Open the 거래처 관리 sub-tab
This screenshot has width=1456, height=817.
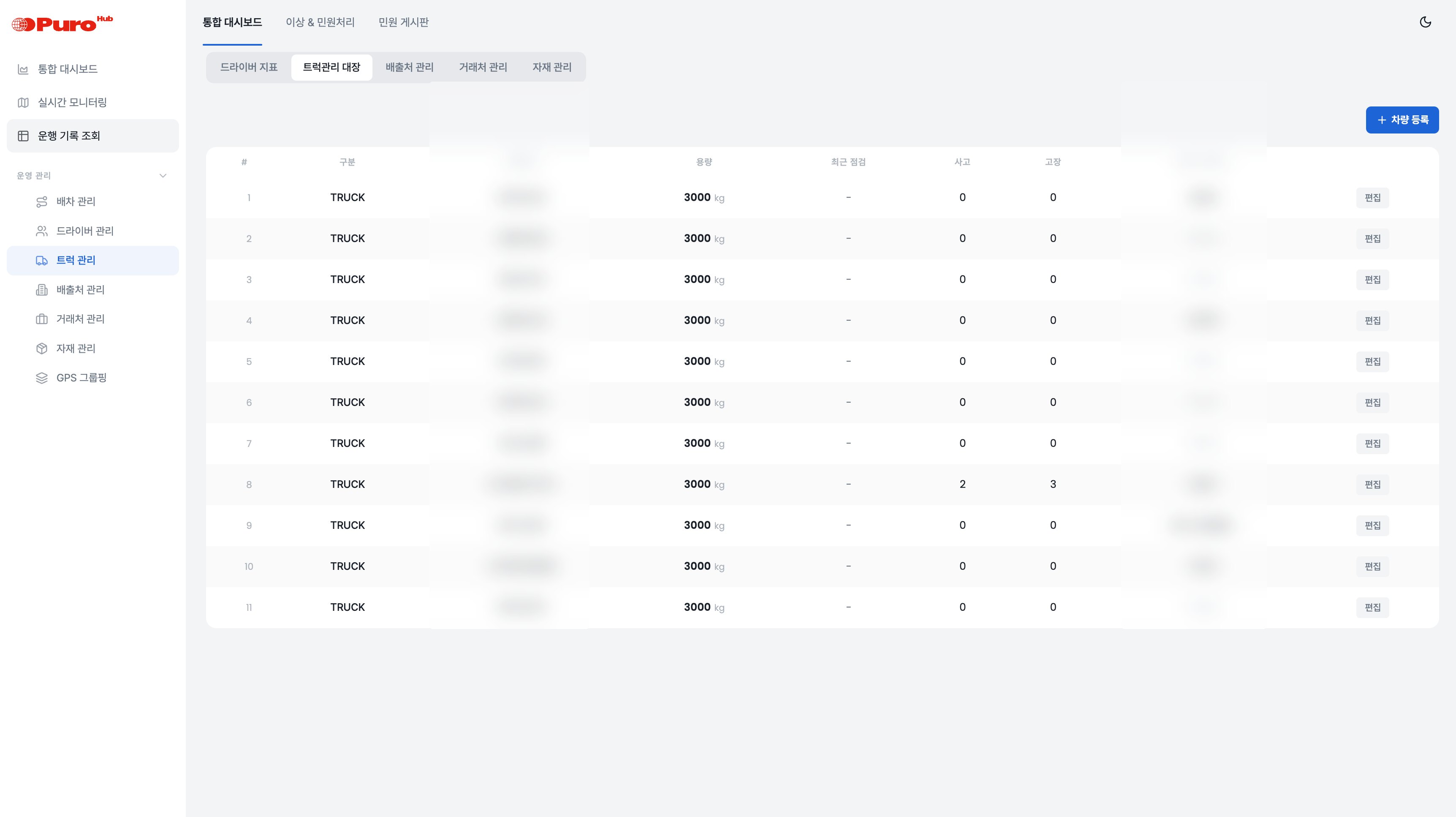click(x=483, y=67)
